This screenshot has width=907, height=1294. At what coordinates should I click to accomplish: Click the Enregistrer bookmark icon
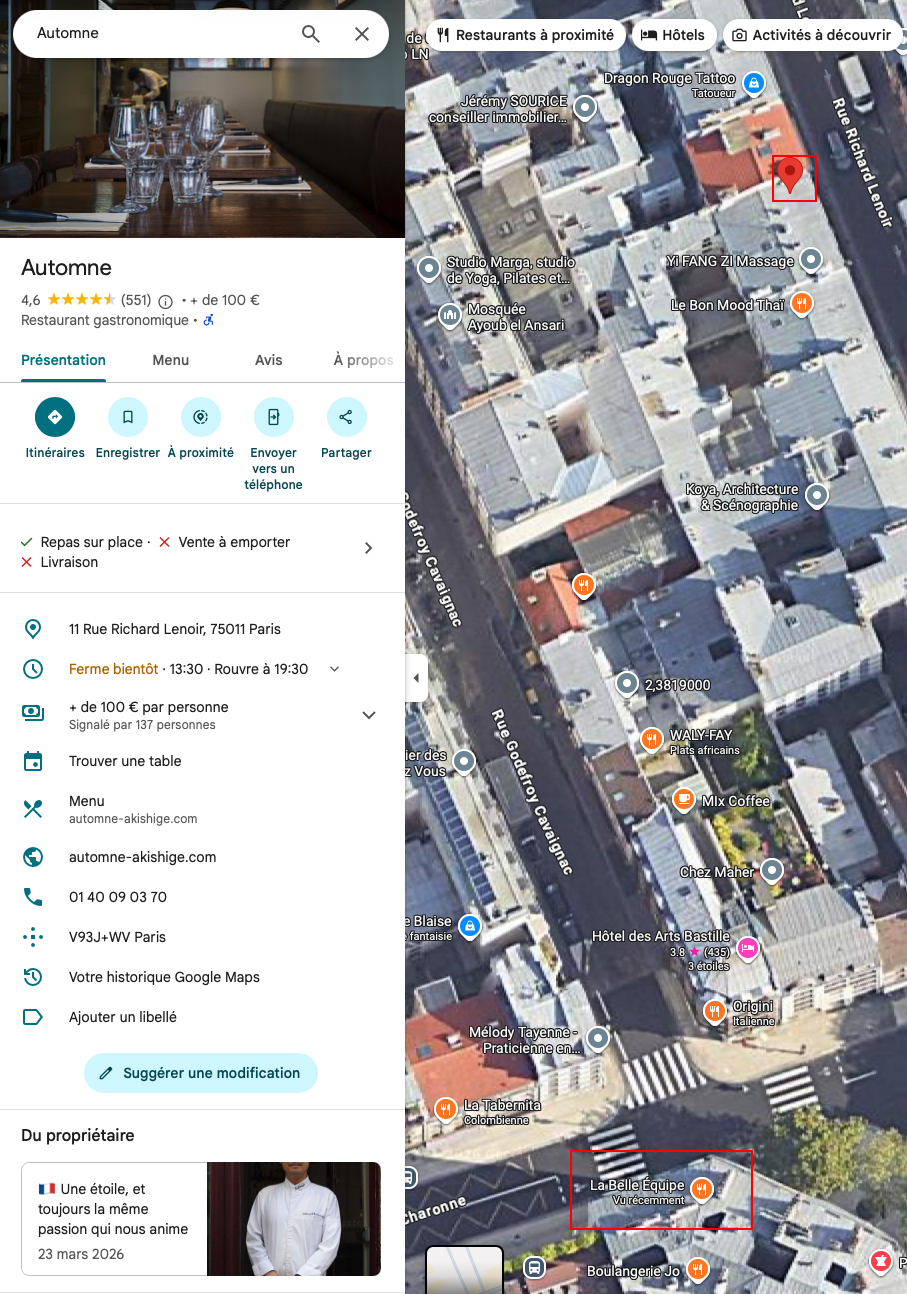[x=128, y=417]
